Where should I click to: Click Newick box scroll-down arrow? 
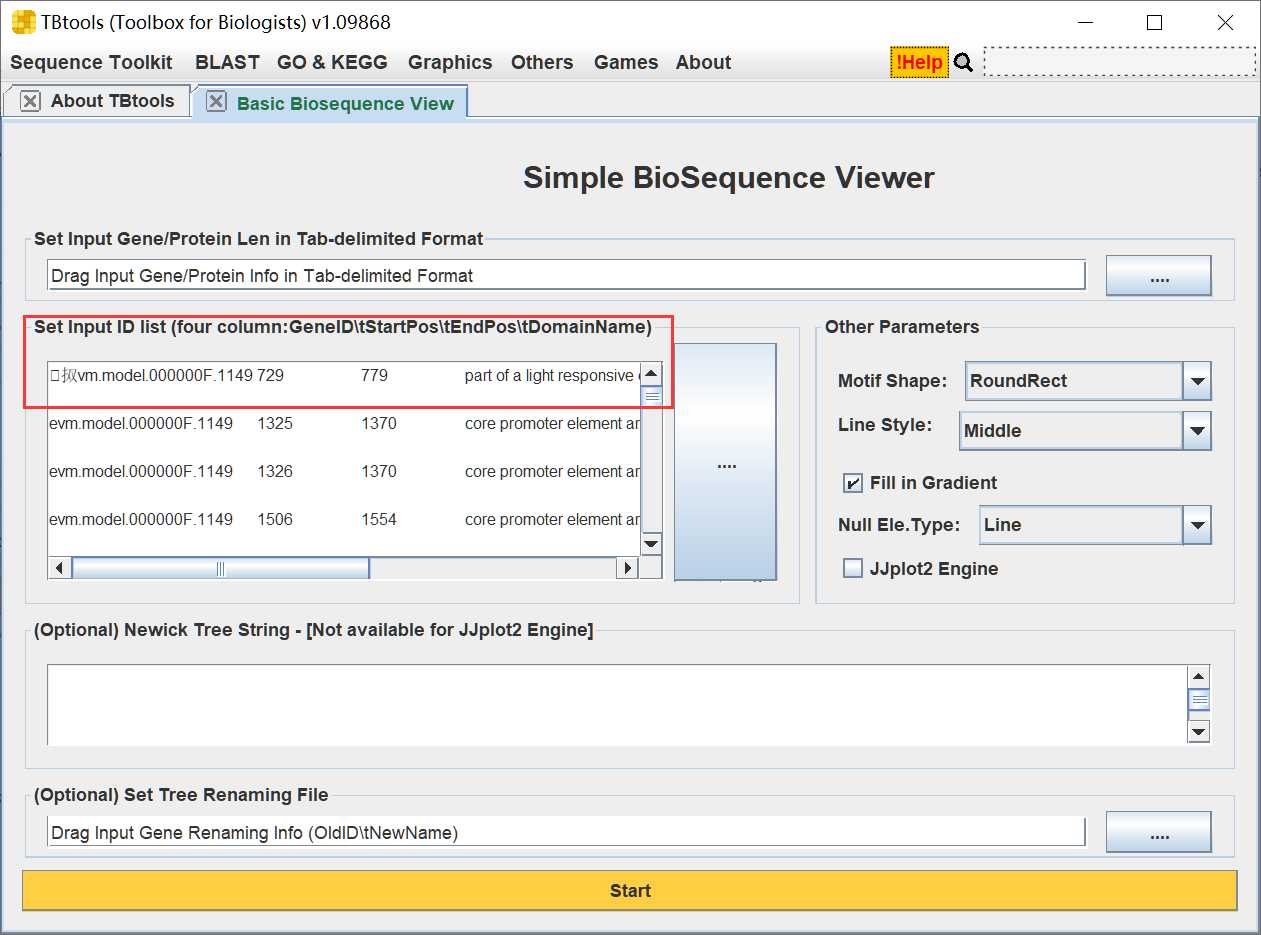point(1199,732)
